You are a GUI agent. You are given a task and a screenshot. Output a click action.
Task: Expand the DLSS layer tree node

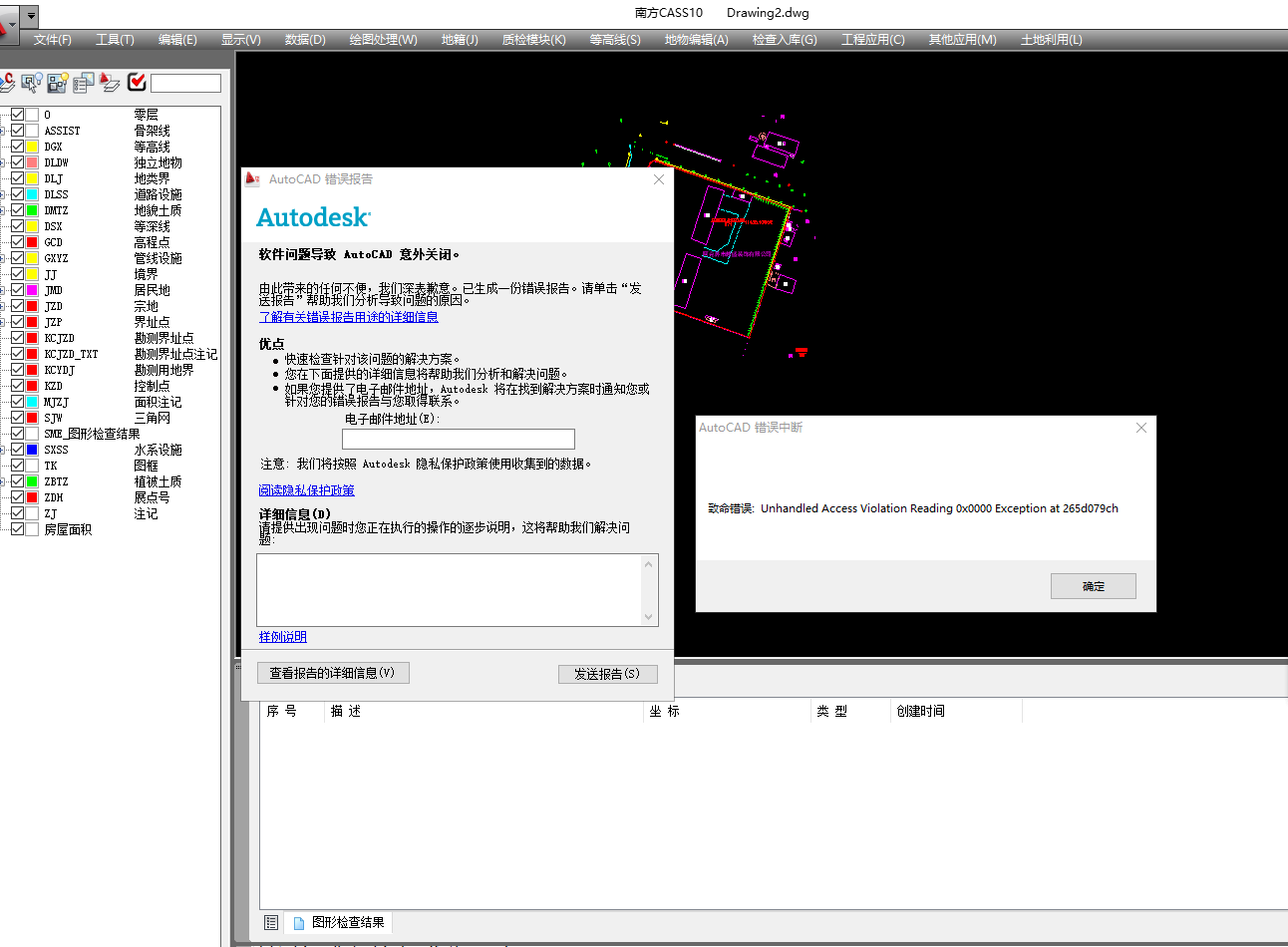(x=3, y=194)
